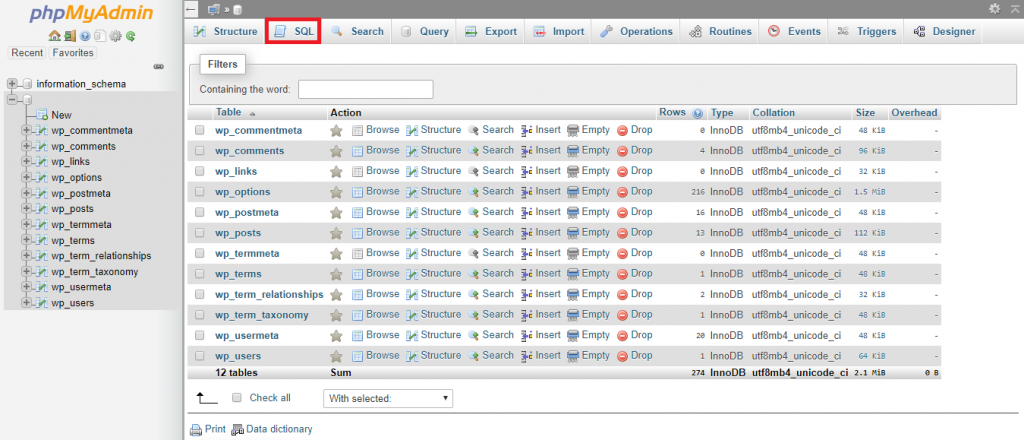Enable the Check all checkbox
Viewport: 1024px width, 440px height.
pyautogui.click(x=237, y=398)
